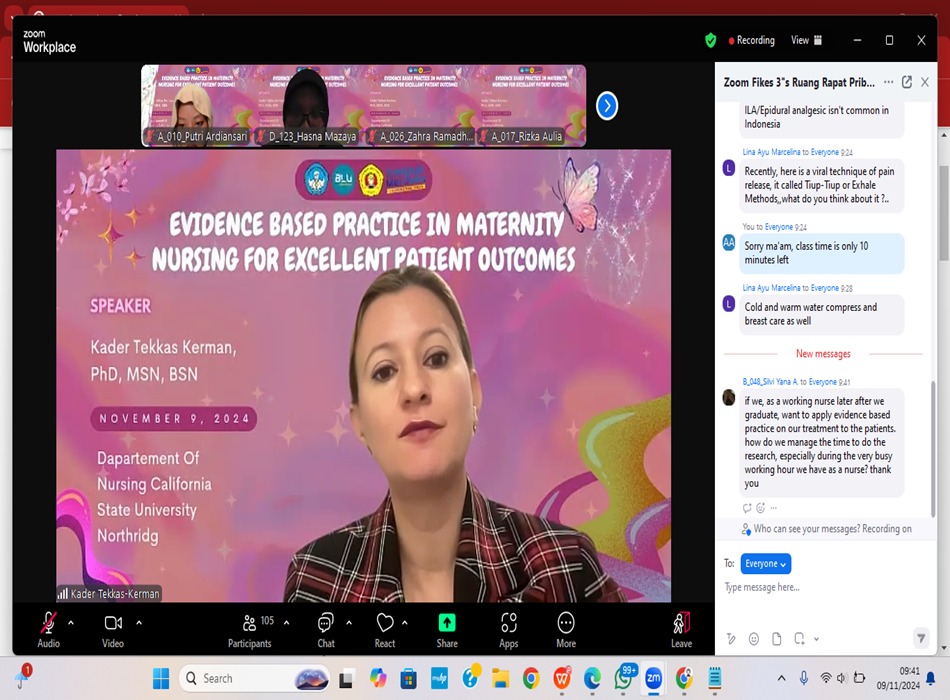Open the Participants list

pos(250,629)
